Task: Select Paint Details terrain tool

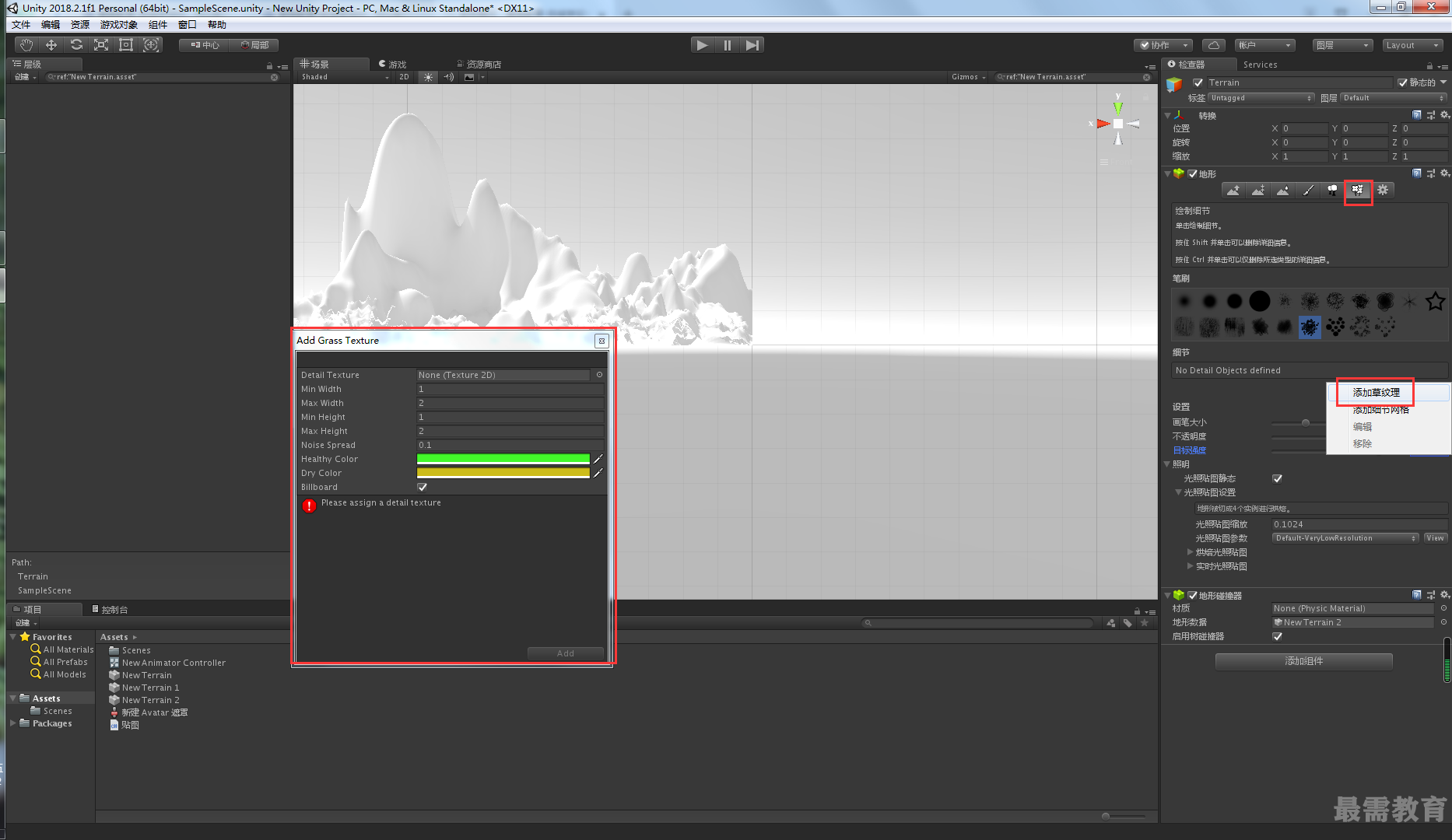Action: (x=1358, y=190)
